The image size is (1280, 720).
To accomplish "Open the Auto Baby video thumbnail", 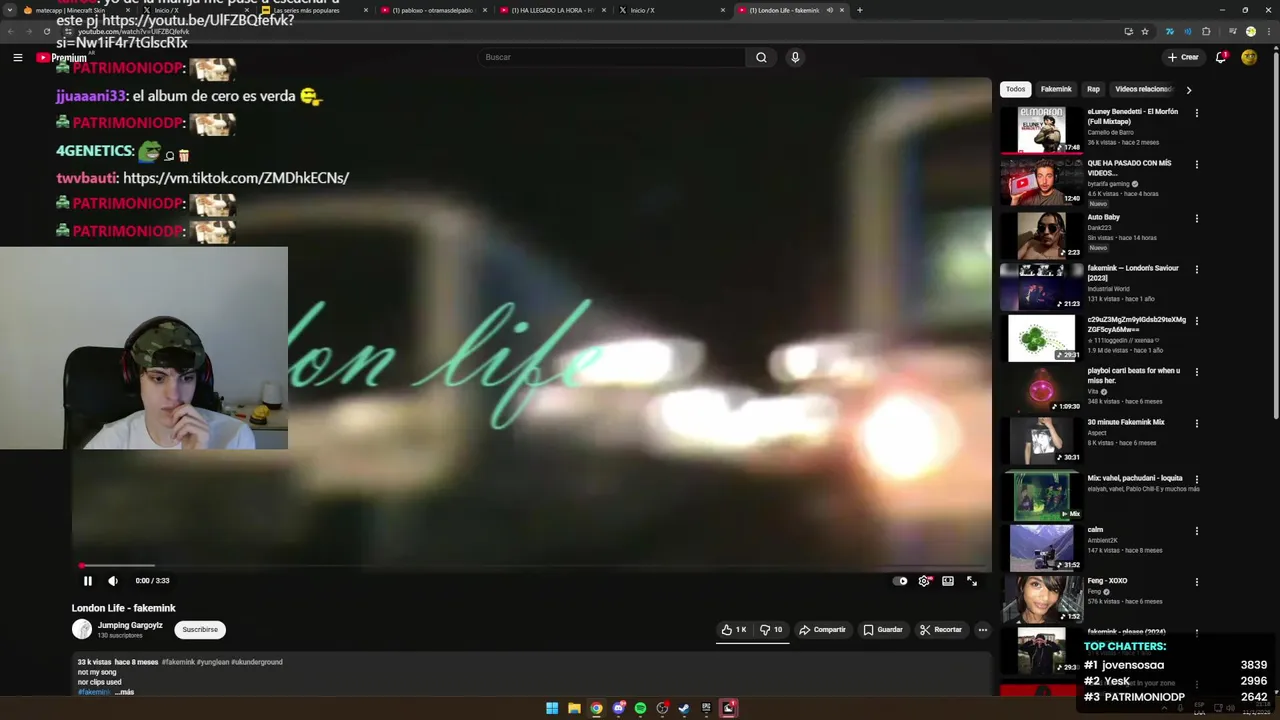I will [x=1041, y=235].
